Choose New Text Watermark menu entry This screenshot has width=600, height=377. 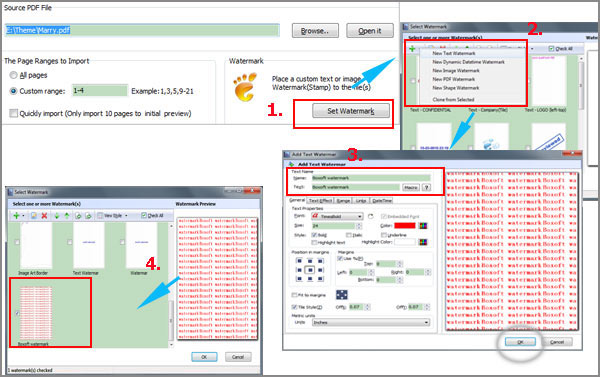pos(454,53)
